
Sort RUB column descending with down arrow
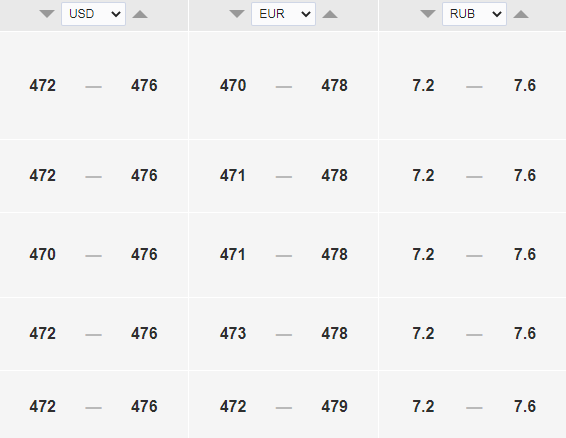point(428,14)
